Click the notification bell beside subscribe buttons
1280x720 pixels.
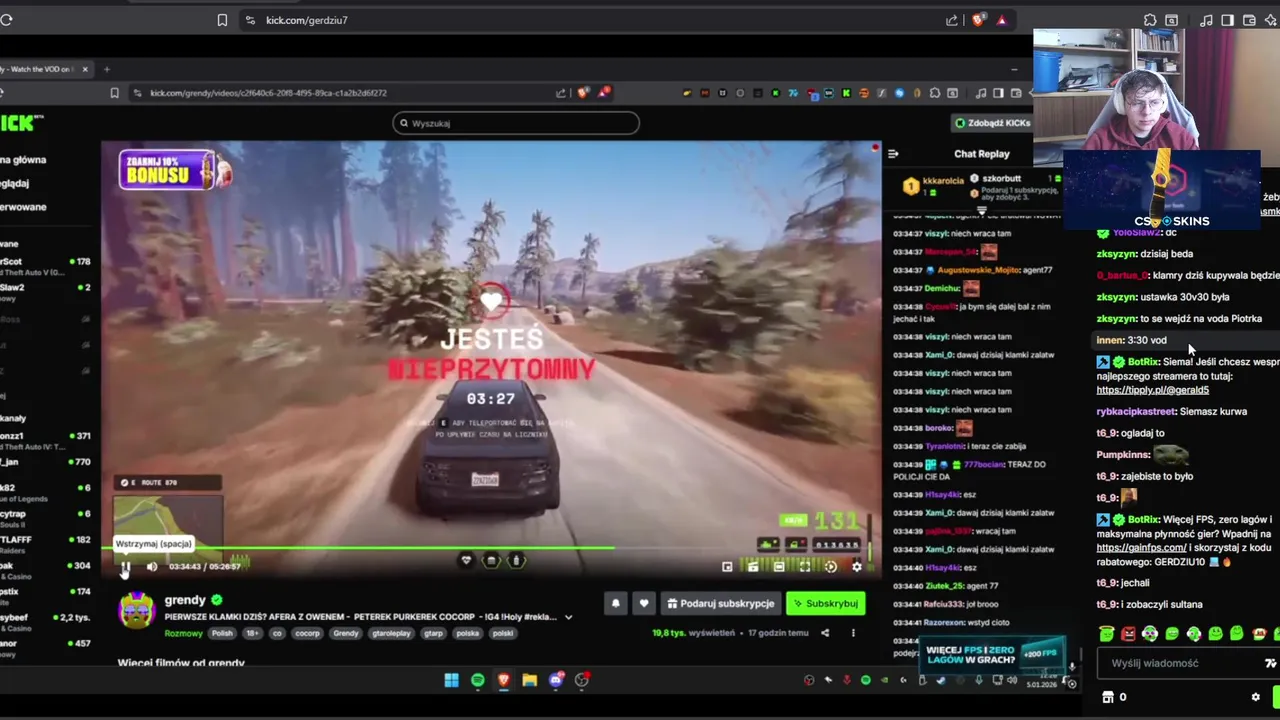(x=616, y=603)
